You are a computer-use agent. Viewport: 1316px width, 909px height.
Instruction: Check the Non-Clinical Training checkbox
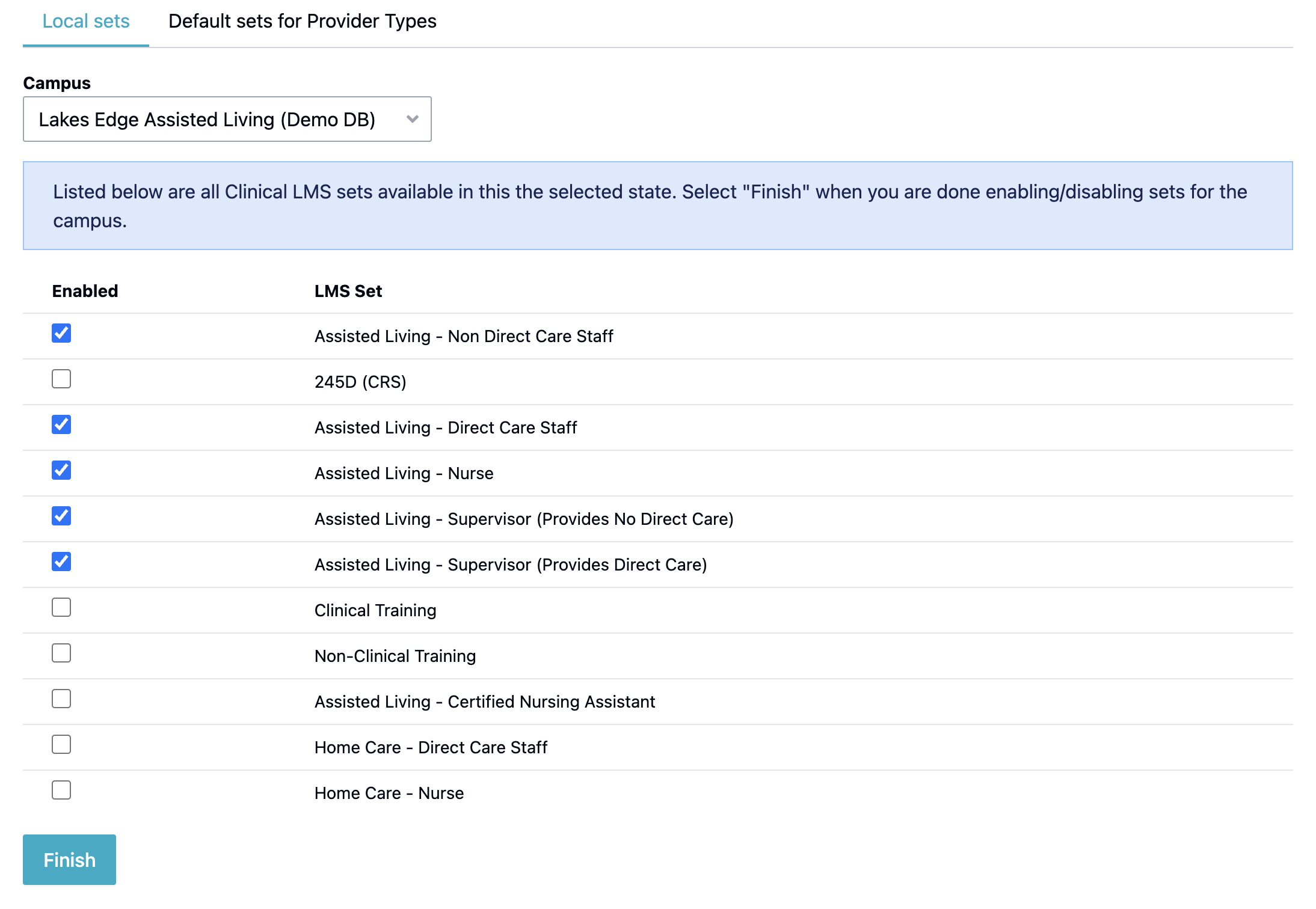pyautogui.click(x=61, y=653)
